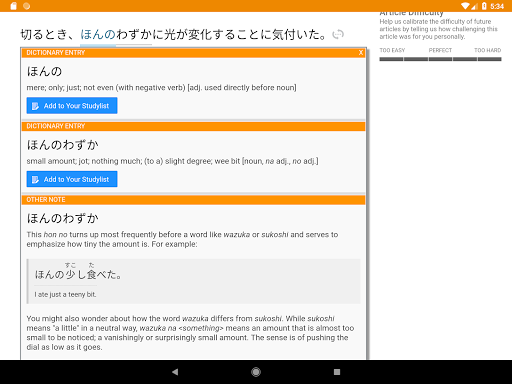Add ほんのわずか to your studylist
The width and height of the screenshot is (512, 384).
[x=72, y=179]
